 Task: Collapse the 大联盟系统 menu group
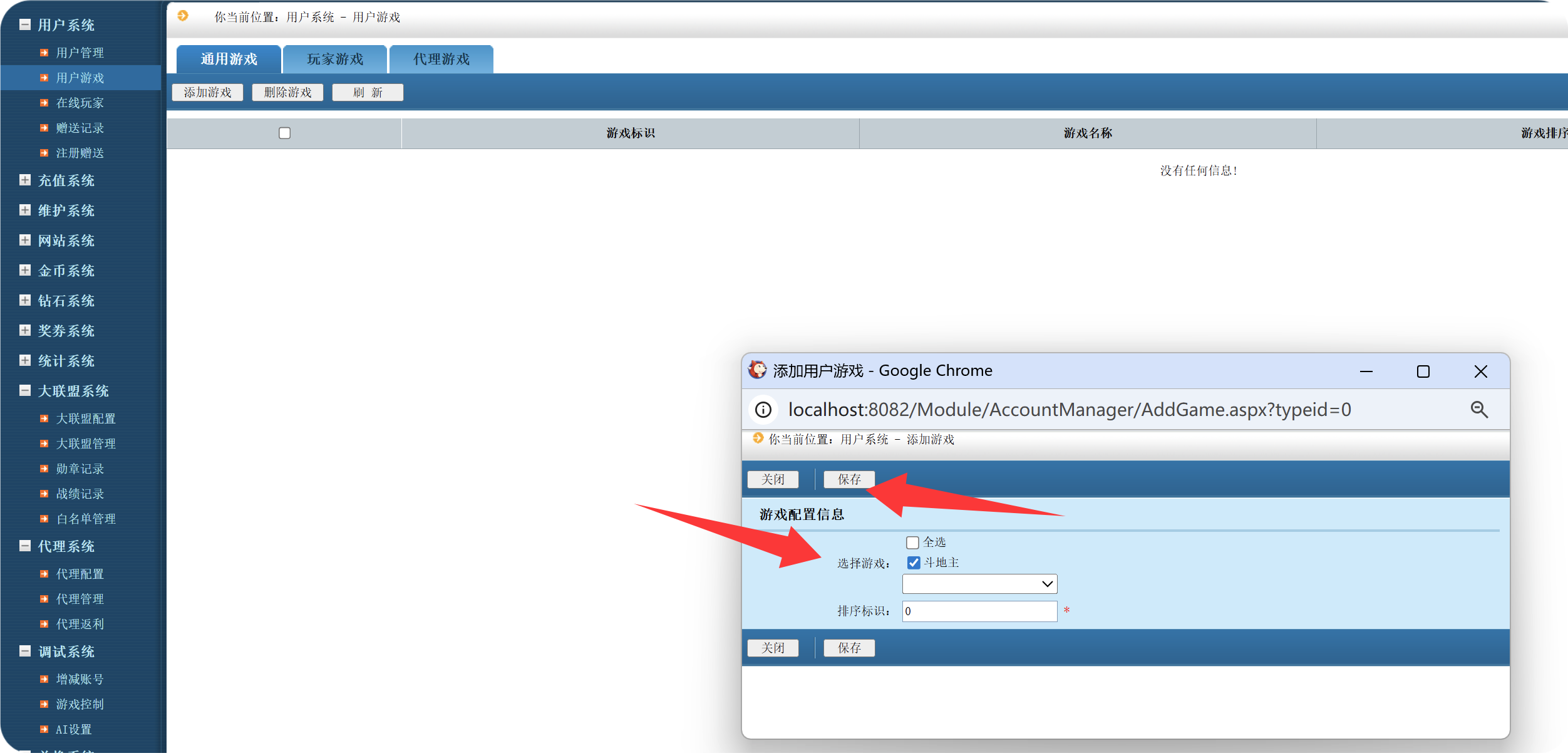click(25, 391)
